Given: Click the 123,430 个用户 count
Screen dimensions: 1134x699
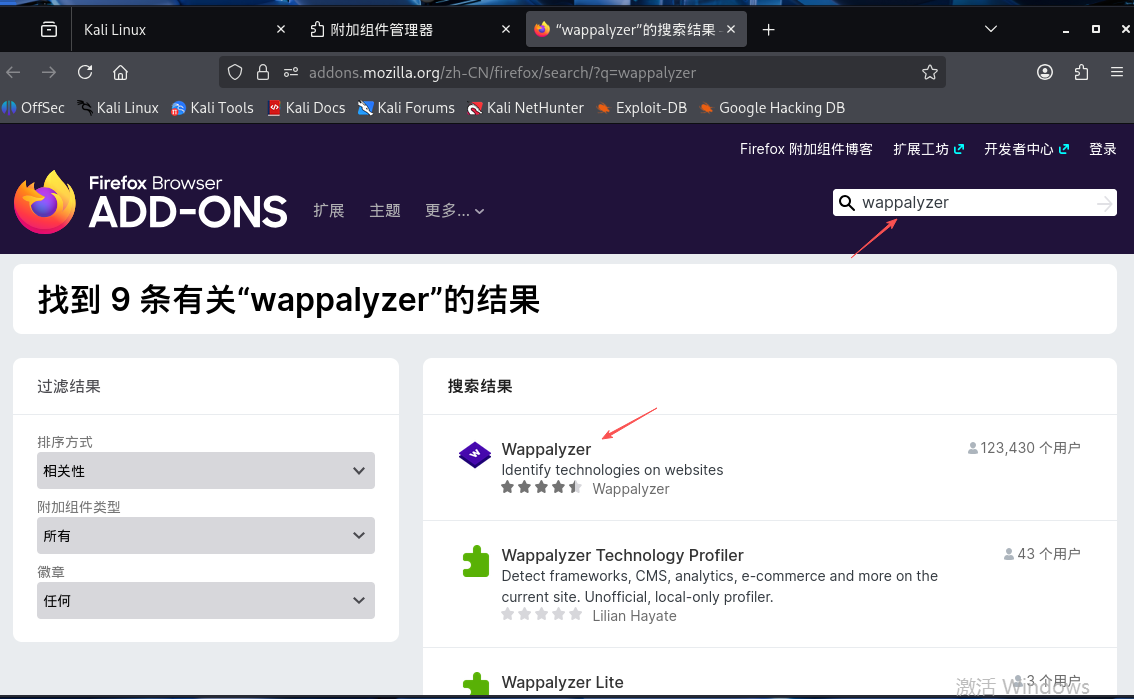Looking at the screenshot, I should [1024, 448].
